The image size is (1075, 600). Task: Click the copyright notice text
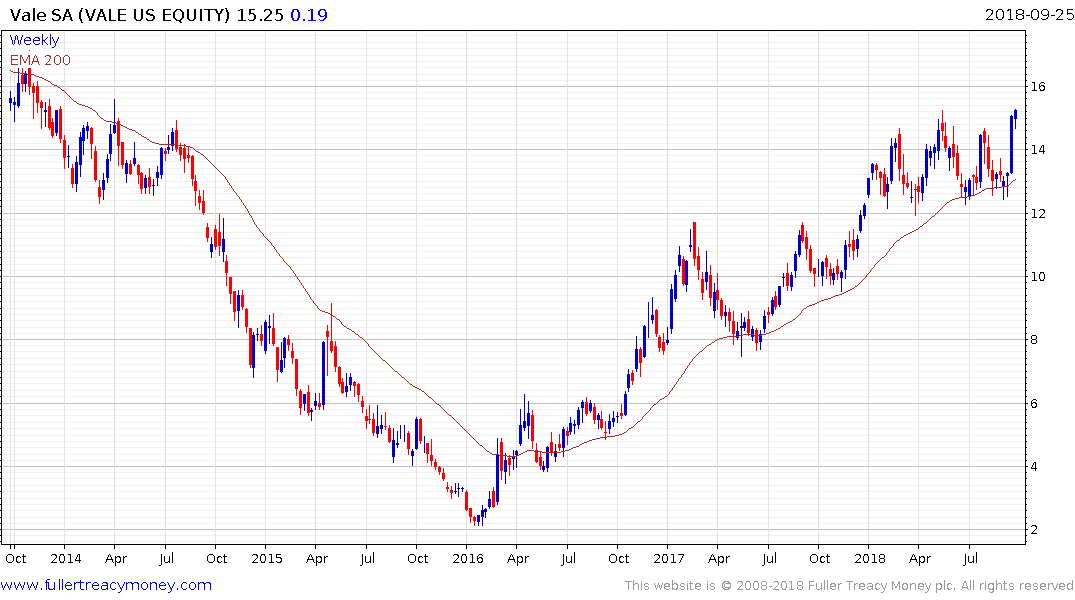(x=849, y=586)
